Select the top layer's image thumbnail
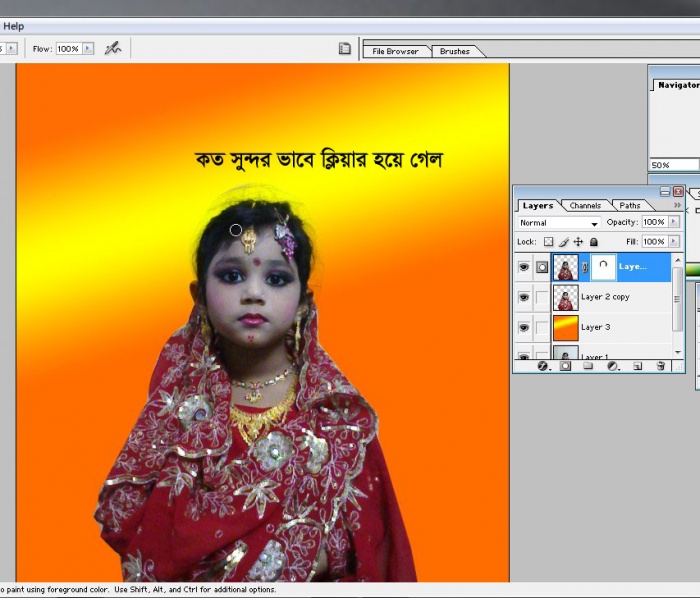The width and height of the screenshot is (700, 598). tap(566, 267)
